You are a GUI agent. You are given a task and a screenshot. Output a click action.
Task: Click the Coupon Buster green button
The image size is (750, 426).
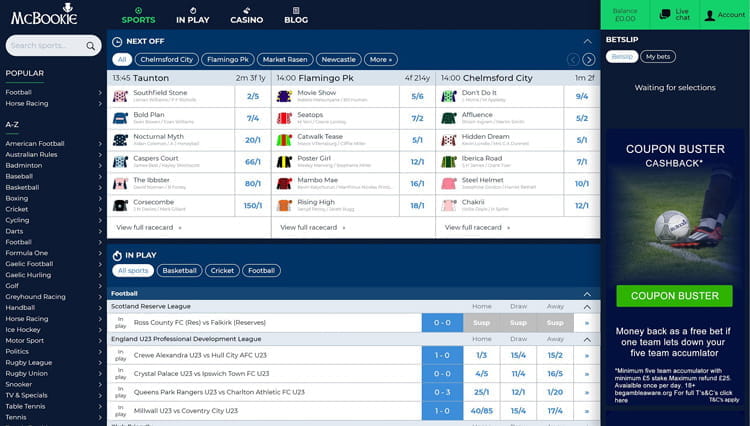coord(674,296)
